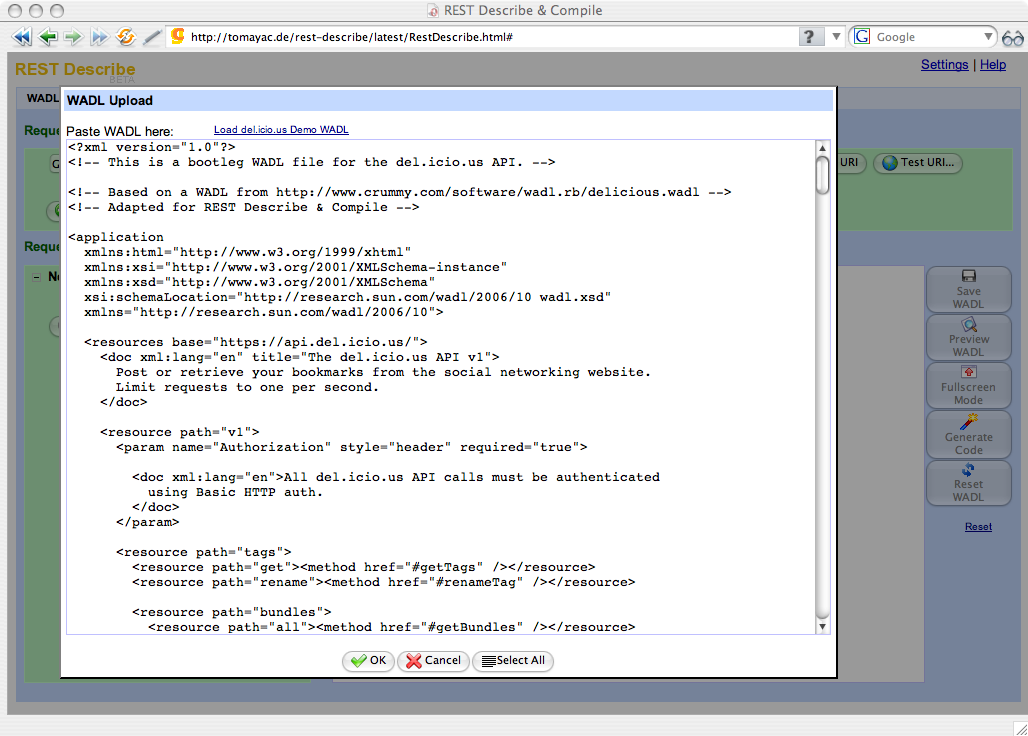The image size is (1028, 736).
Task: Click the Save WADL button
Action: pyautogui.click(x=968, y=289)
